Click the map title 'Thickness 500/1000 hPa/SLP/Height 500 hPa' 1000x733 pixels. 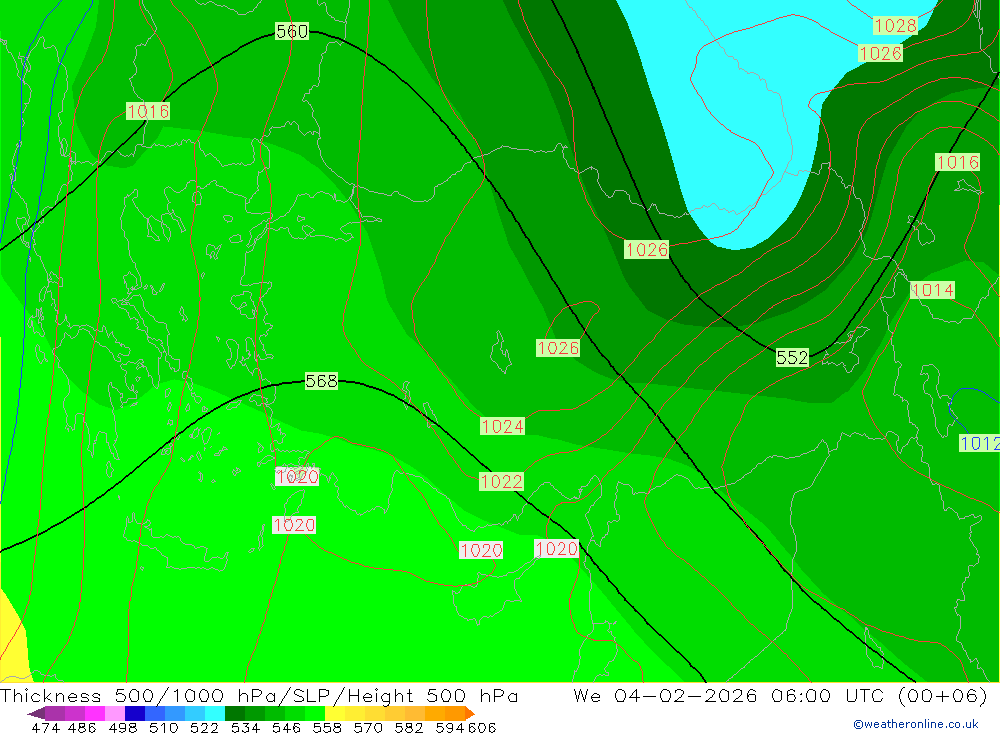tap(259, 696)
